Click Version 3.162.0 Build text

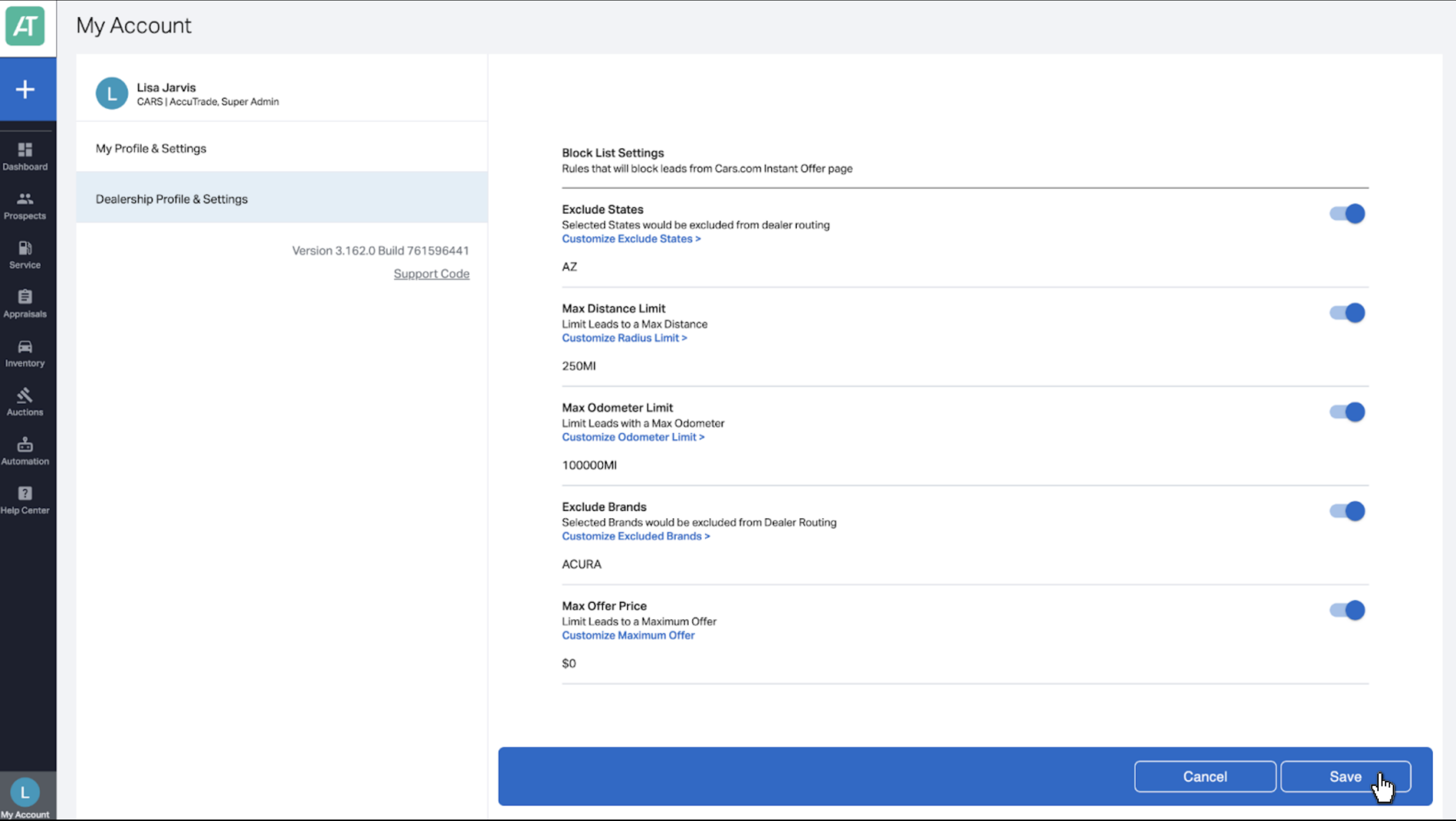tap(380, 251)
